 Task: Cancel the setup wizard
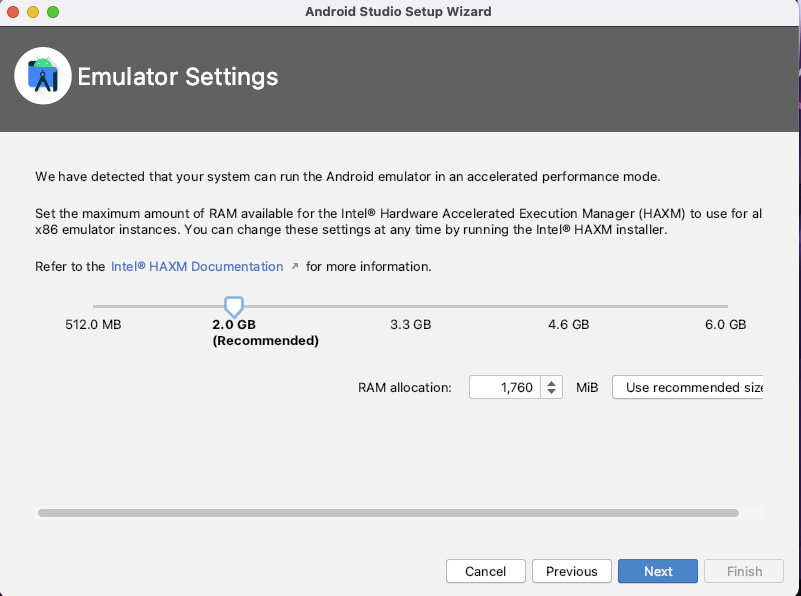click(485, 571)
